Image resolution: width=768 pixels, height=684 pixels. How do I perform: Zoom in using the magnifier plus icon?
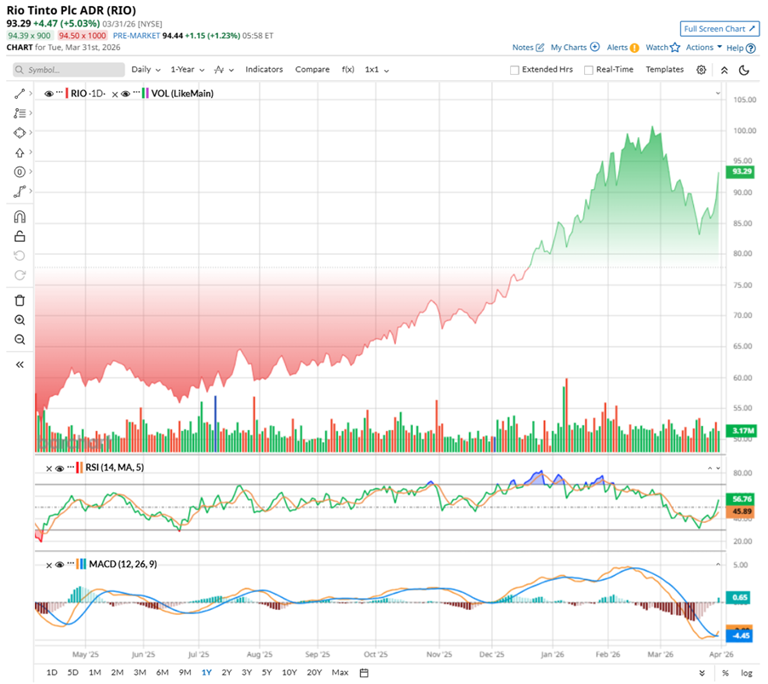tap(20, 320)
